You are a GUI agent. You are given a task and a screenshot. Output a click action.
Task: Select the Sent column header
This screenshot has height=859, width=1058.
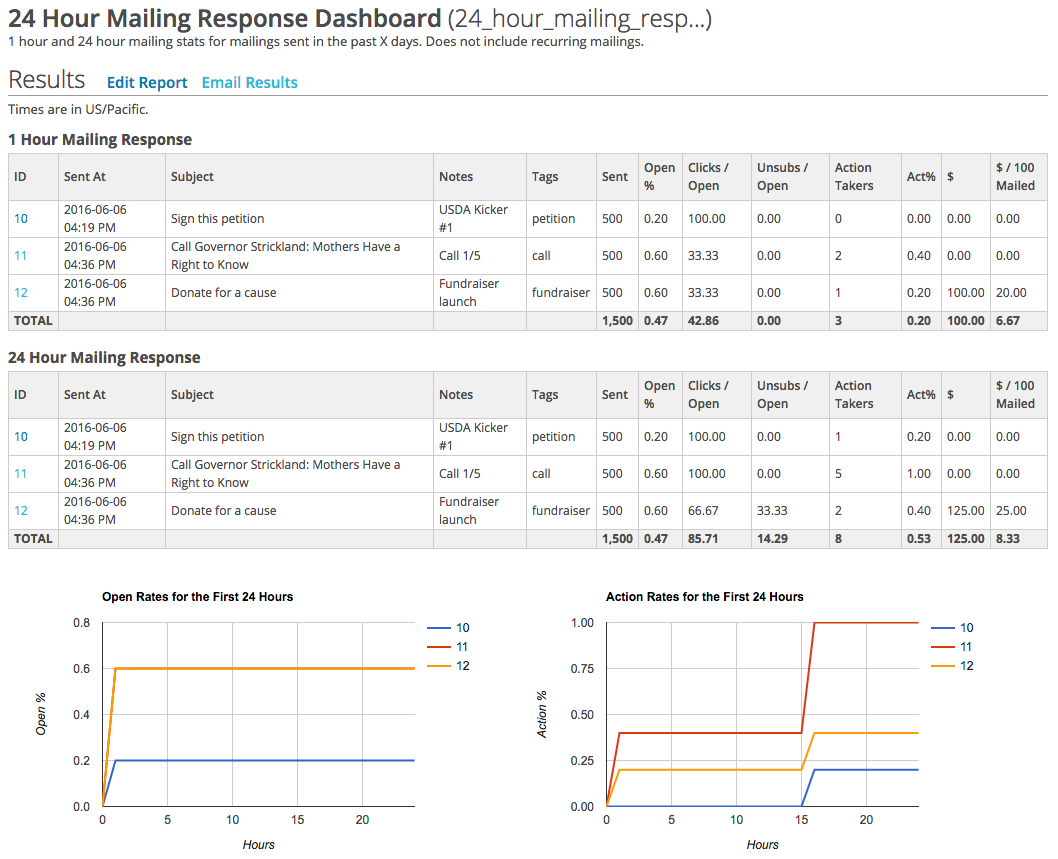tap(615, 177)
